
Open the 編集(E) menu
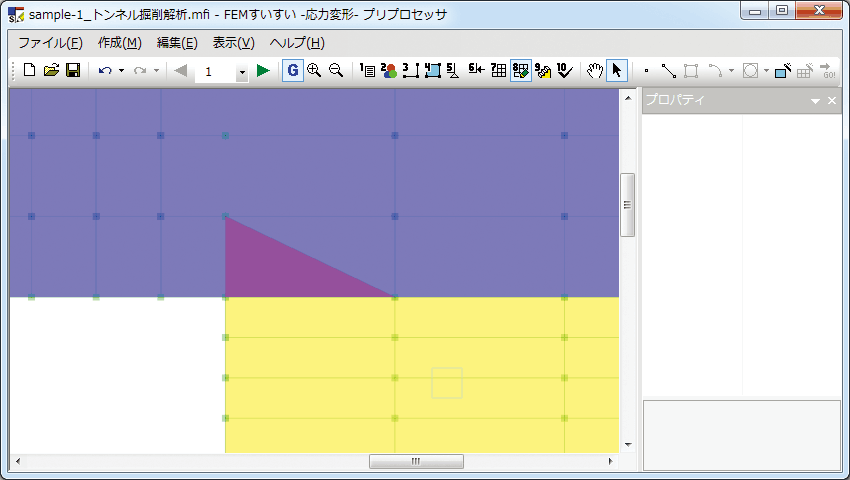click(x=177, y=42)
